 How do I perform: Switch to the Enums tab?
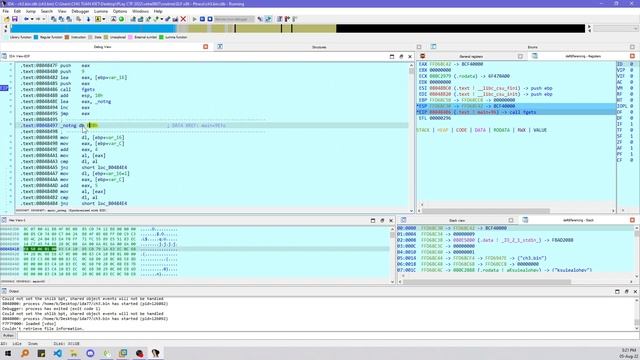533,47
